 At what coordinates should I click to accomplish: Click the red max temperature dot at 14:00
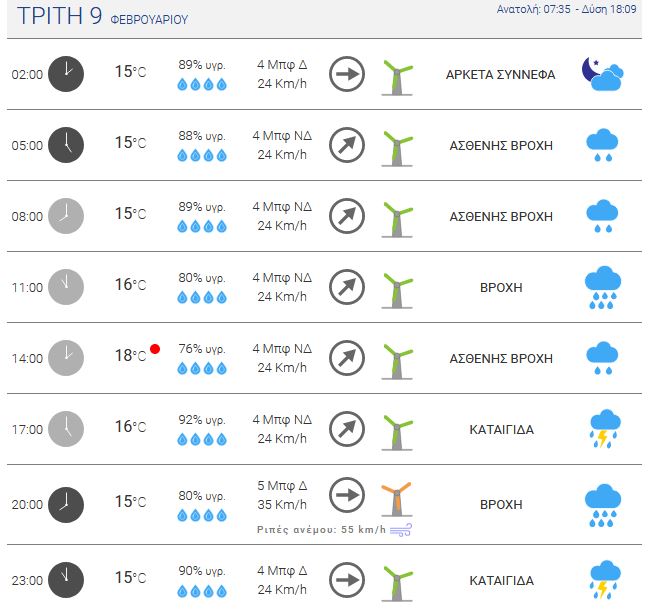click(x=155, y=349)
